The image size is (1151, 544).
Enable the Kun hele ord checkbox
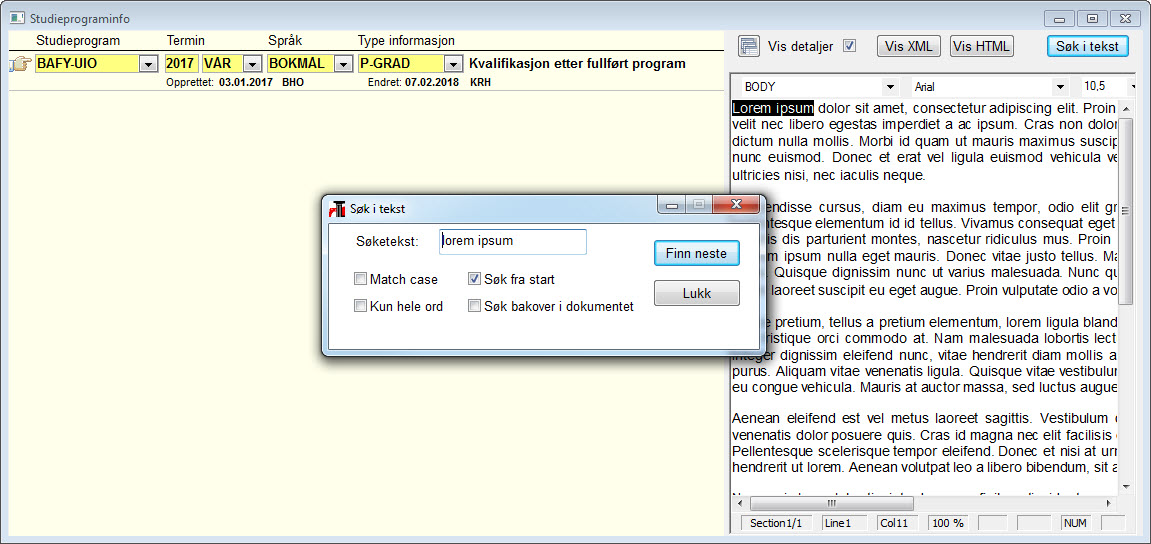(360, 306)
